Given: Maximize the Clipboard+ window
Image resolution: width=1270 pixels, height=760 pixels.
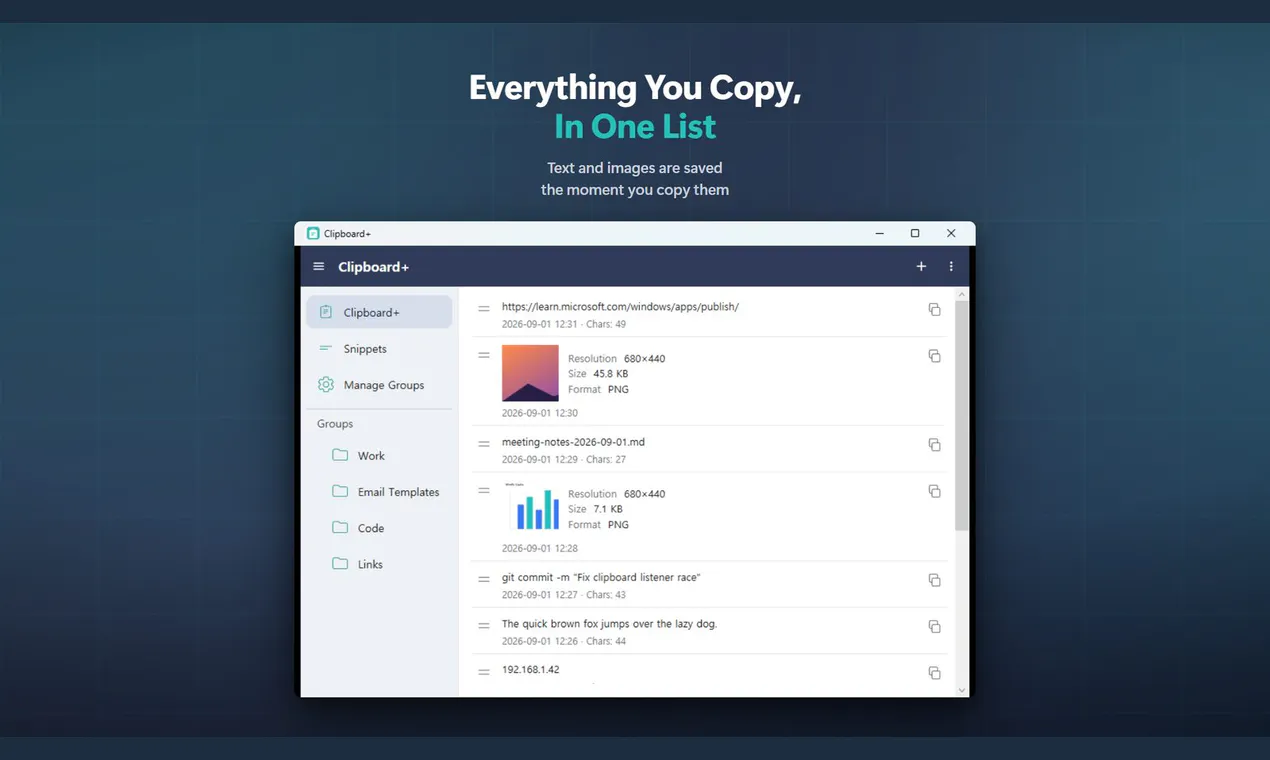Looking at the screenshot, I should click(x=915, y=233).
